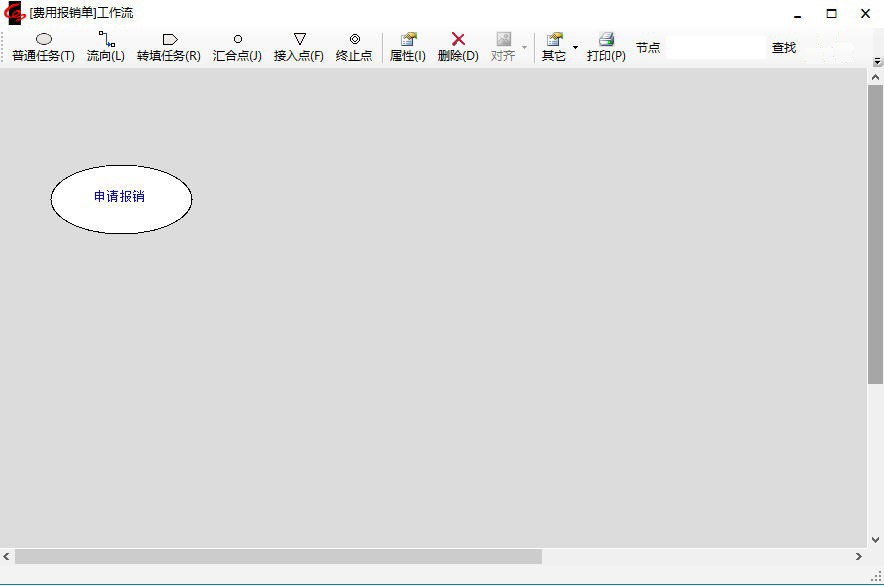Select the 流向(L) connector tool
Screen dimensions: 884x586
[105, 47]
